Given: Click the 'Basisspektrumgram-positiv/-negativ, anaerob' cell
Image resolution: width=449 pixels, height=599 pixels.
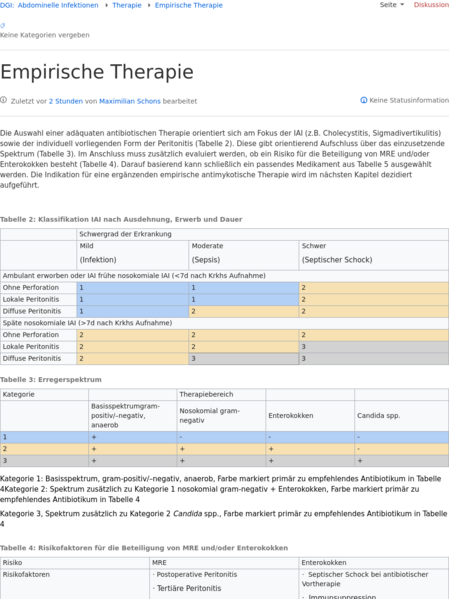Looking at the screenshot, I should (133, 416).
